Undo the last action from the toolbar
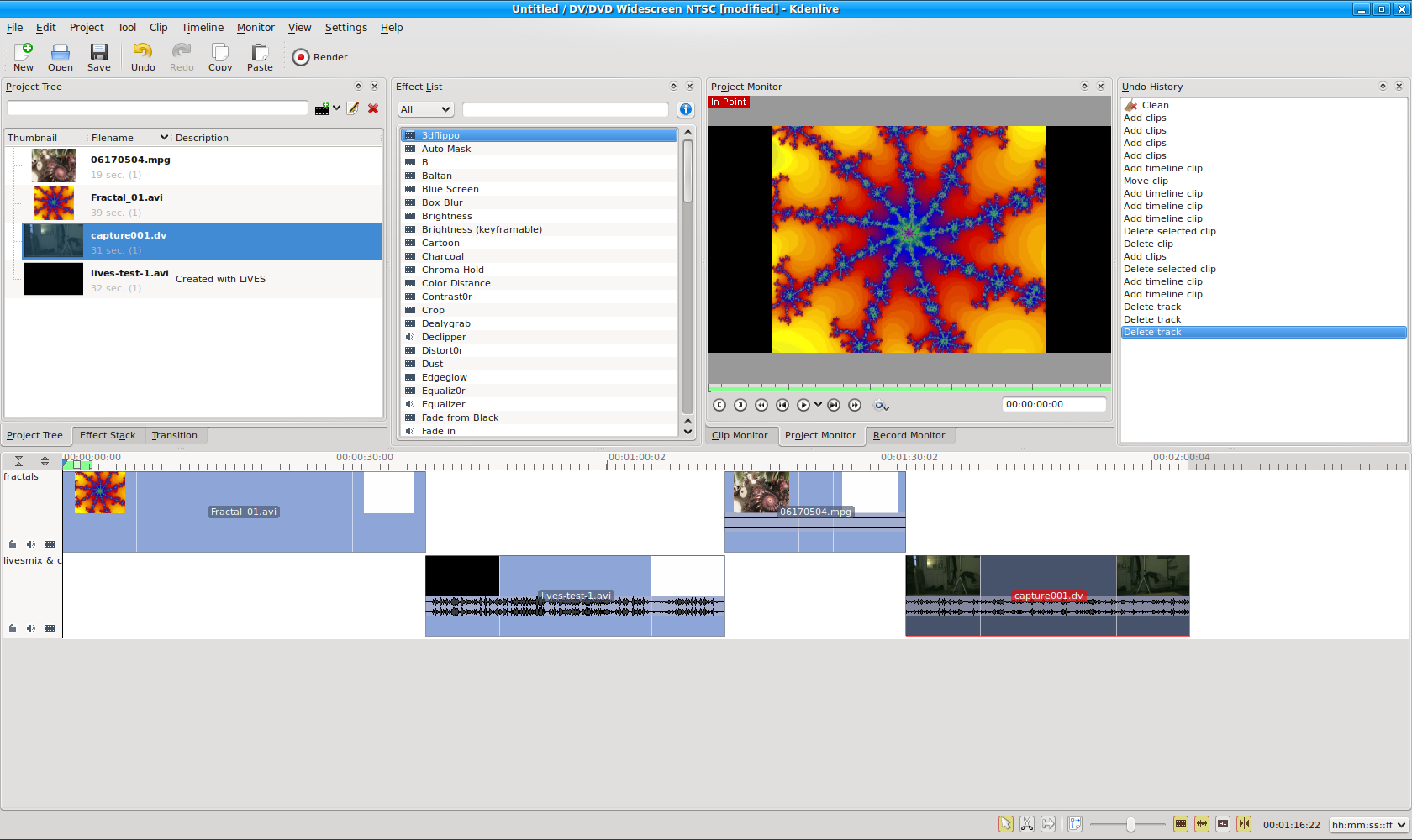1412x840 pixels. pos(143,57)
